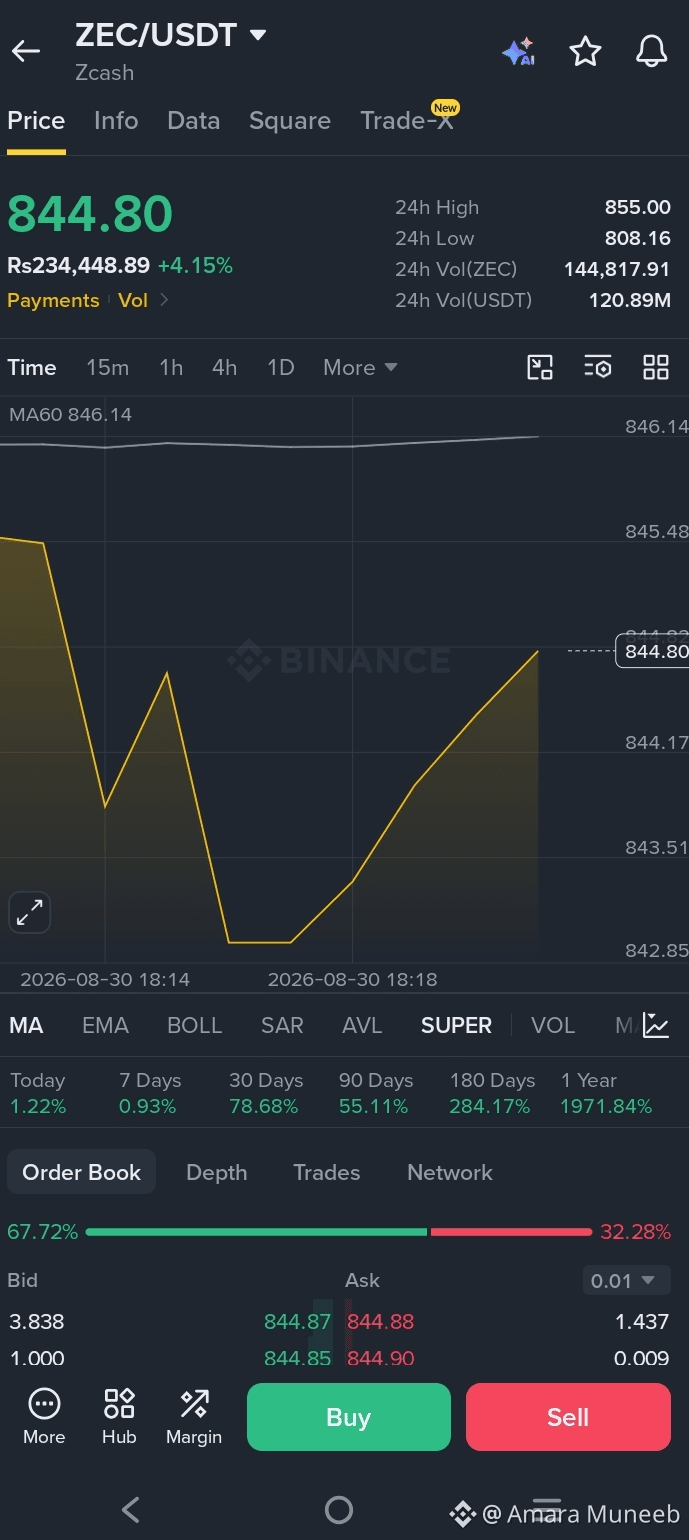
Task: Tap the 30 Days 78.68% change
Action: pyautogui.click(x=265, y=1093)
